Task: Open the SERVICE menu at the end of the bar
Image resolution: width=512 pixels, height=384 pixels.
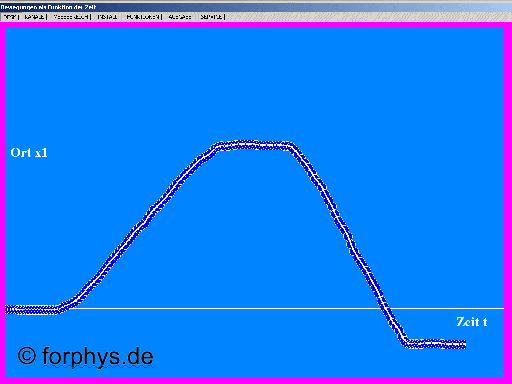Action: tap(212, 17)
